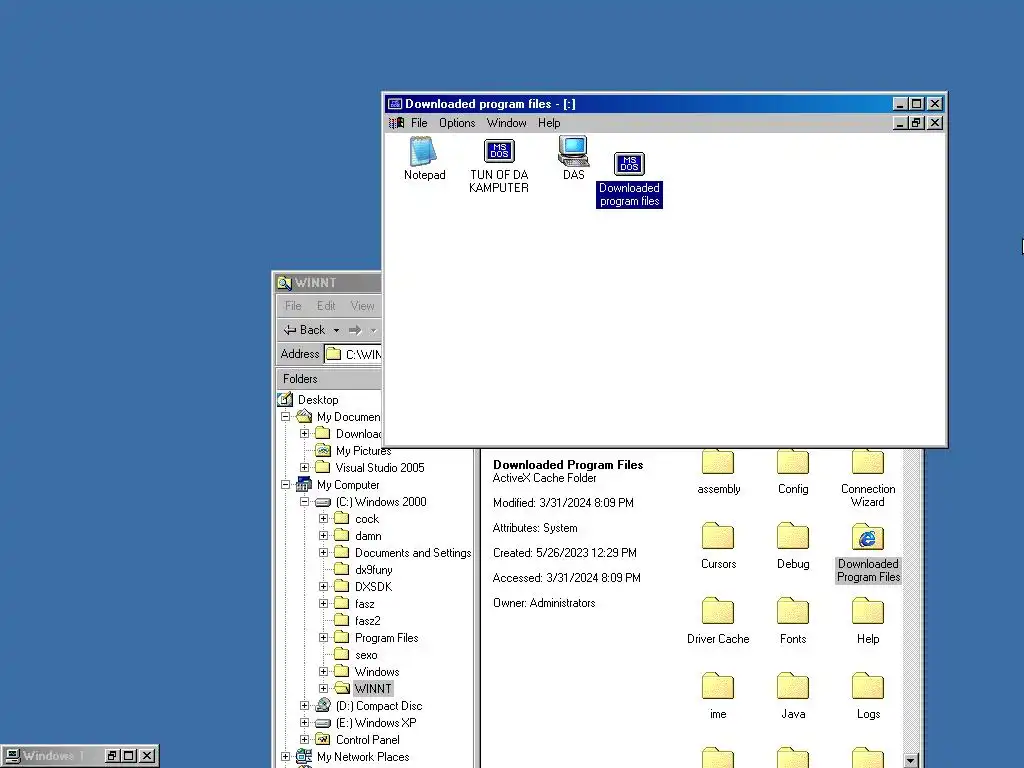Open the Window menu
Screen dimensions: 1024x768
(506, 123)
